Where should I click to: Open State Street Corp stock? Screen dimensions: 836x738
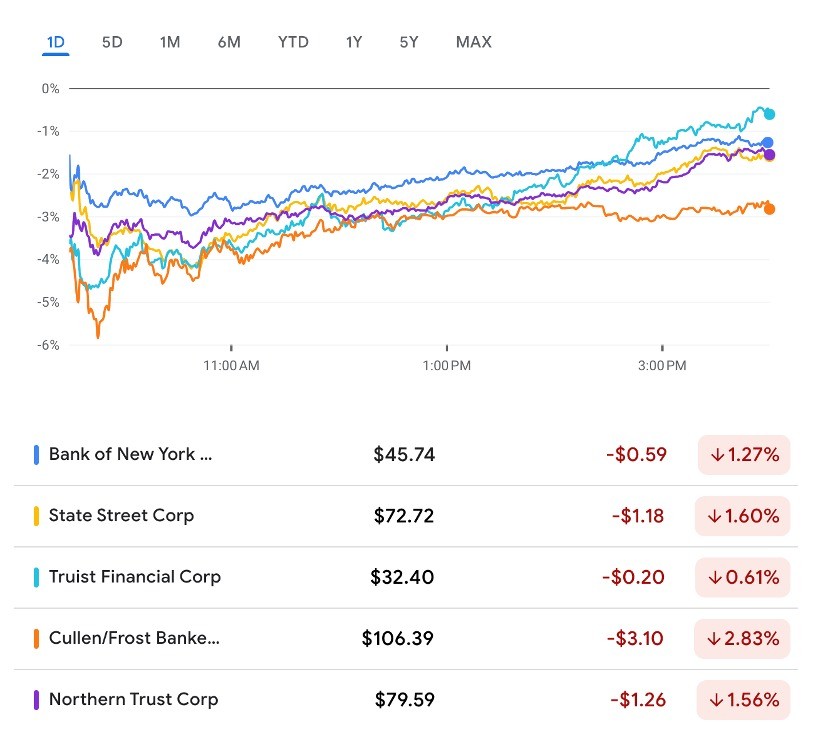pos(121,515)
